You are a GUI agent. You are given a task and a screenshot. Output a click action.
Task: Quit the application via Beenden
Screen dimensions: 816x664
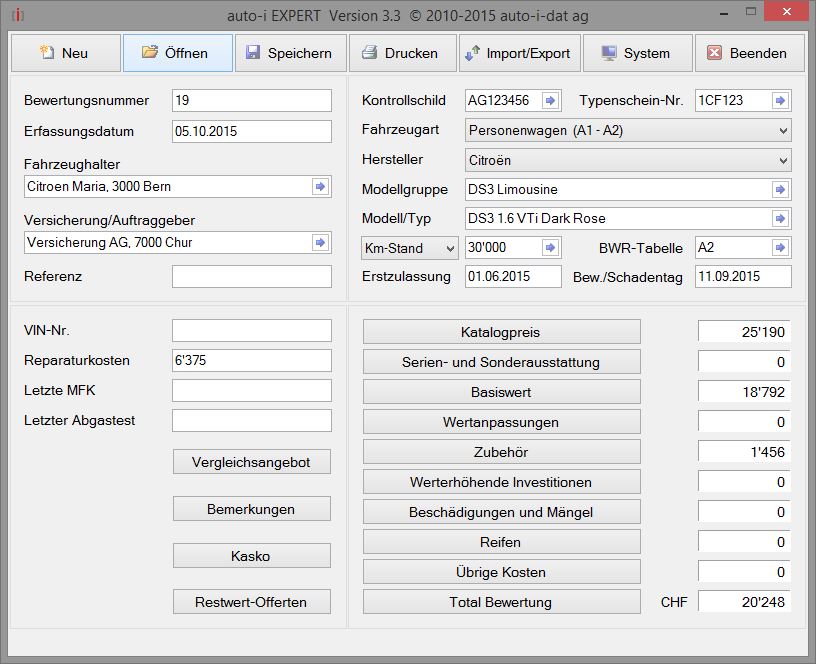coord(749,53)
